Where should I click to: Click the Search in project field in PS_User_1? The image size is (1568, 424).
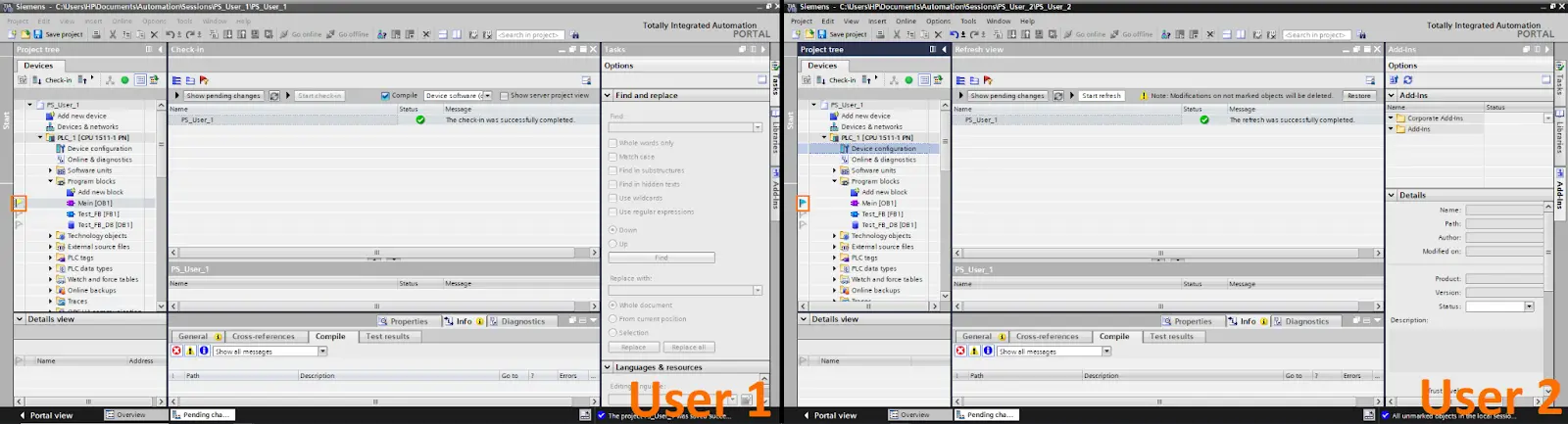pyautogui.click(x=530, y=34)
